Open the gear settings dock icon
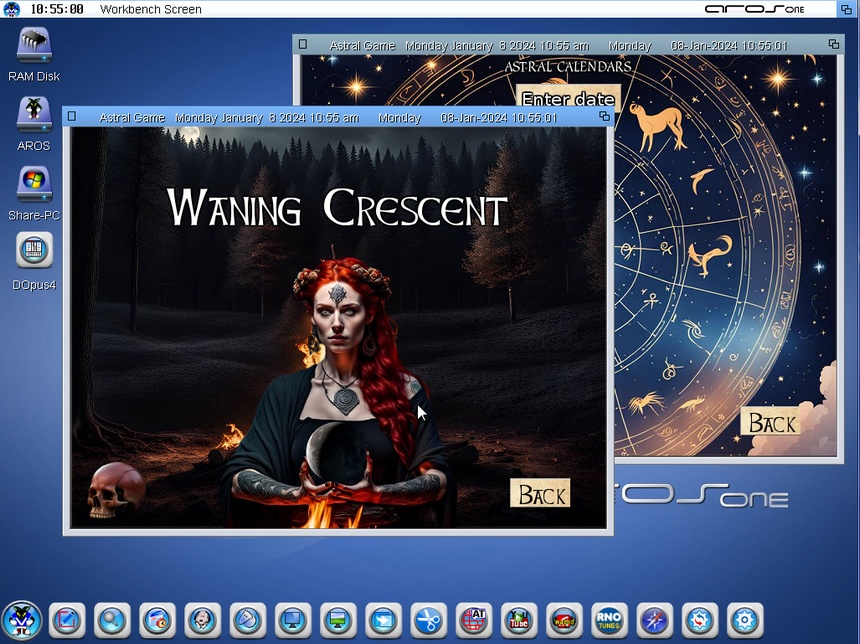This screenshot has width=860, height=644. (x=745, y=620)
